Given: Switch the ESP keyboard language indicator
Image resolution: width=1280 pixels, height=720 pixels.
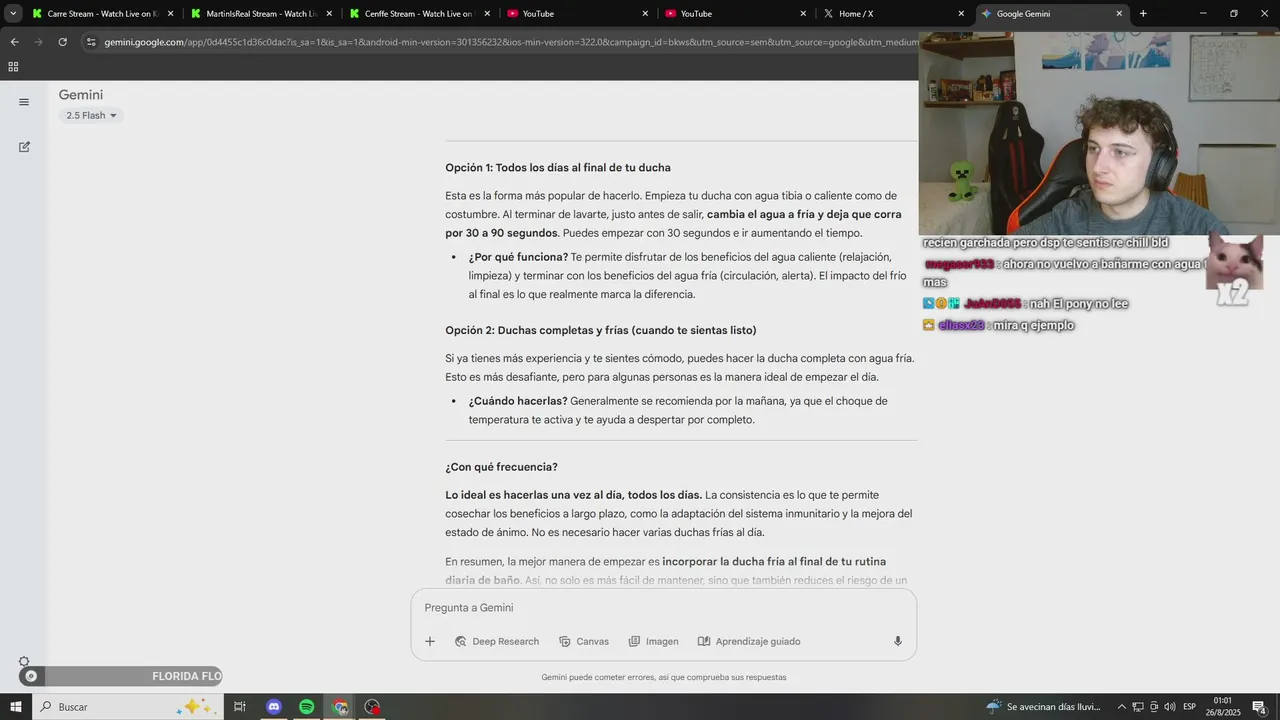Looking at the screenshot, I should click(1190, 707).
